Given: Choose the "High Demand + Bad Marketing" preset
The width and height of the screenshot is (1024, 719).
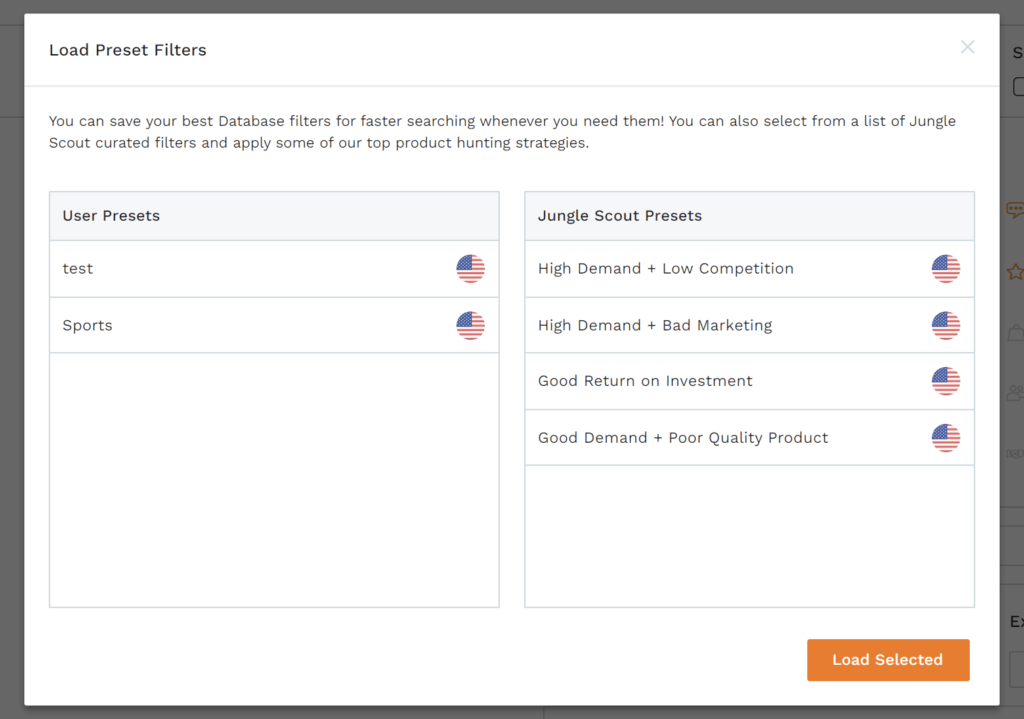Looking at the screenshot, I should tap(750, 325).
